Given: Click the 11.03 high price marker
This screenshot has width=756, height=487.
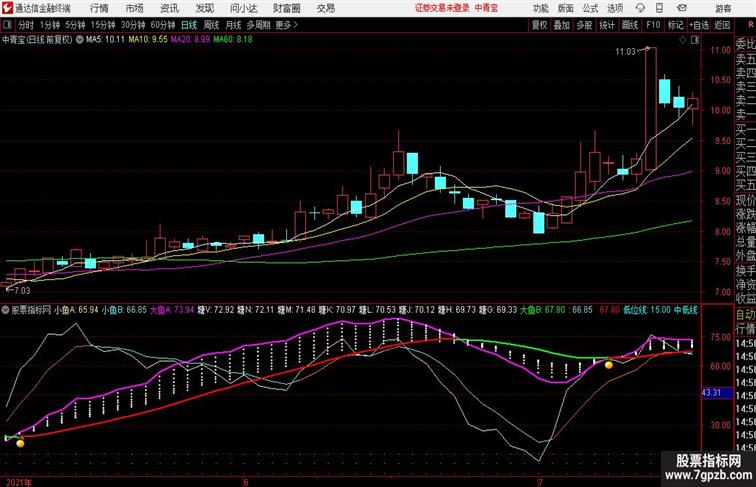Looking at the screenshot, I should click(x=625, y=52).
